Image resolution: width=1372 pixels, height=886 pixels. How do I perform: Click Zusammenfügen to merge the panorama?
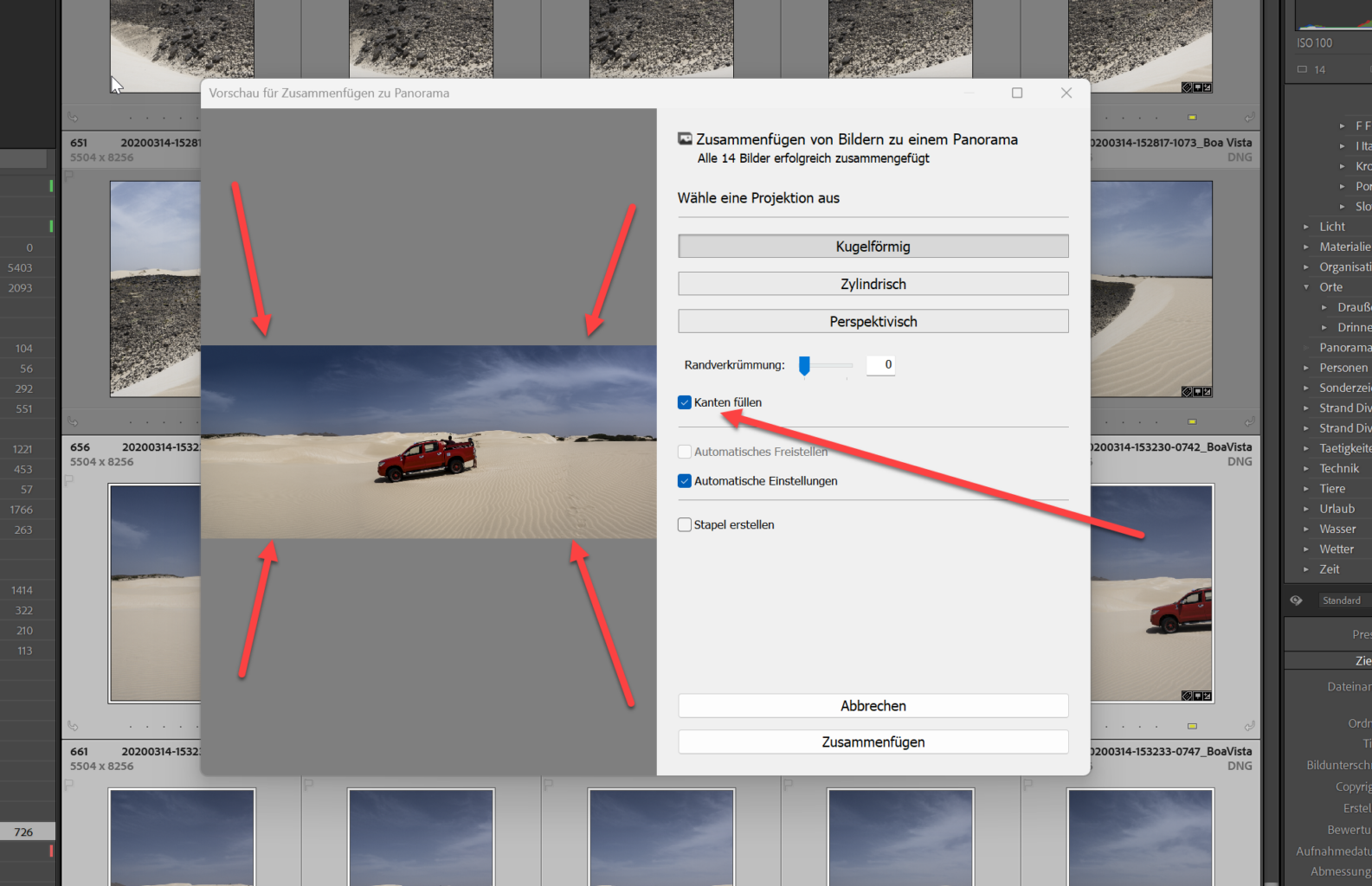873,742
